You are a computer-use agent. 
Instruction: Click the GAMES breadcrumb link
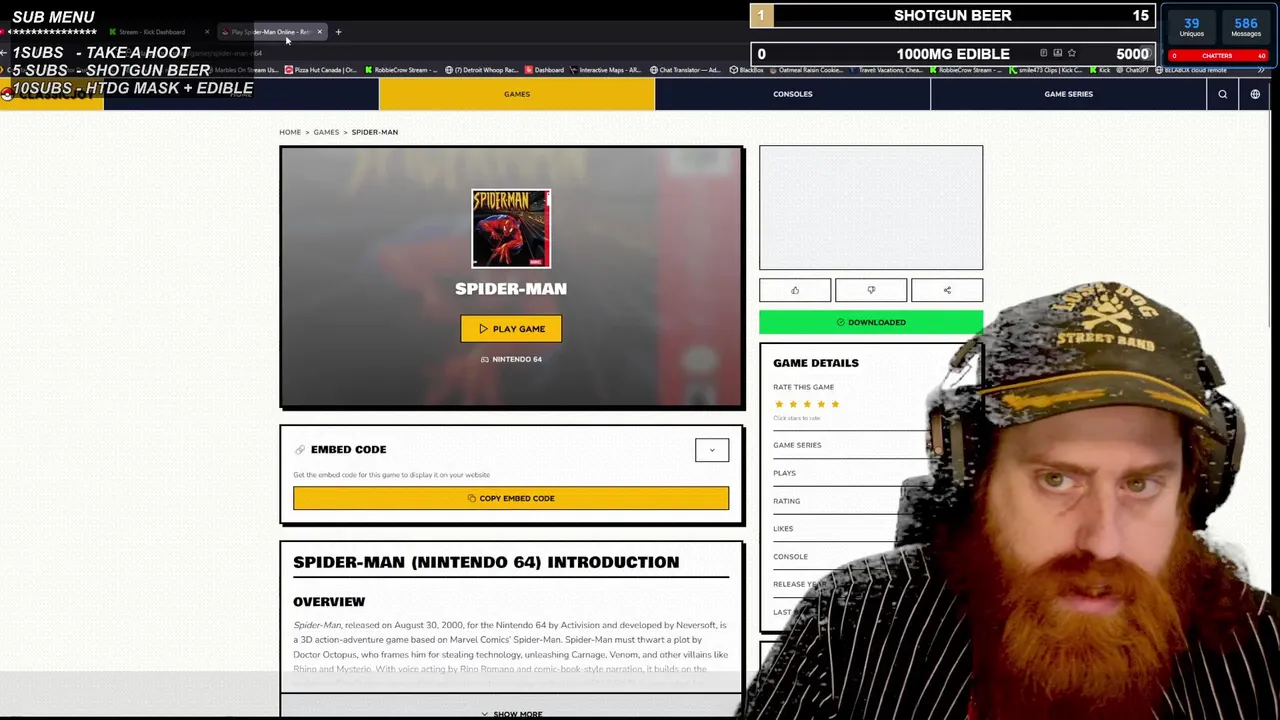coord(326,132)
